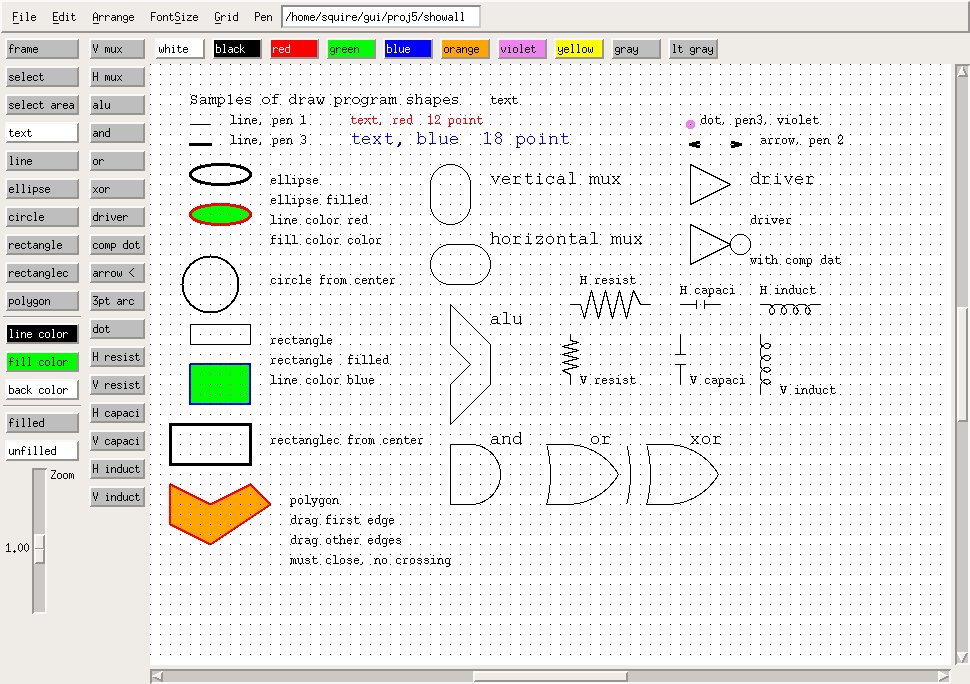Open the File menu
This screenshot has height=684, width=970.
[x=24, y=17]
